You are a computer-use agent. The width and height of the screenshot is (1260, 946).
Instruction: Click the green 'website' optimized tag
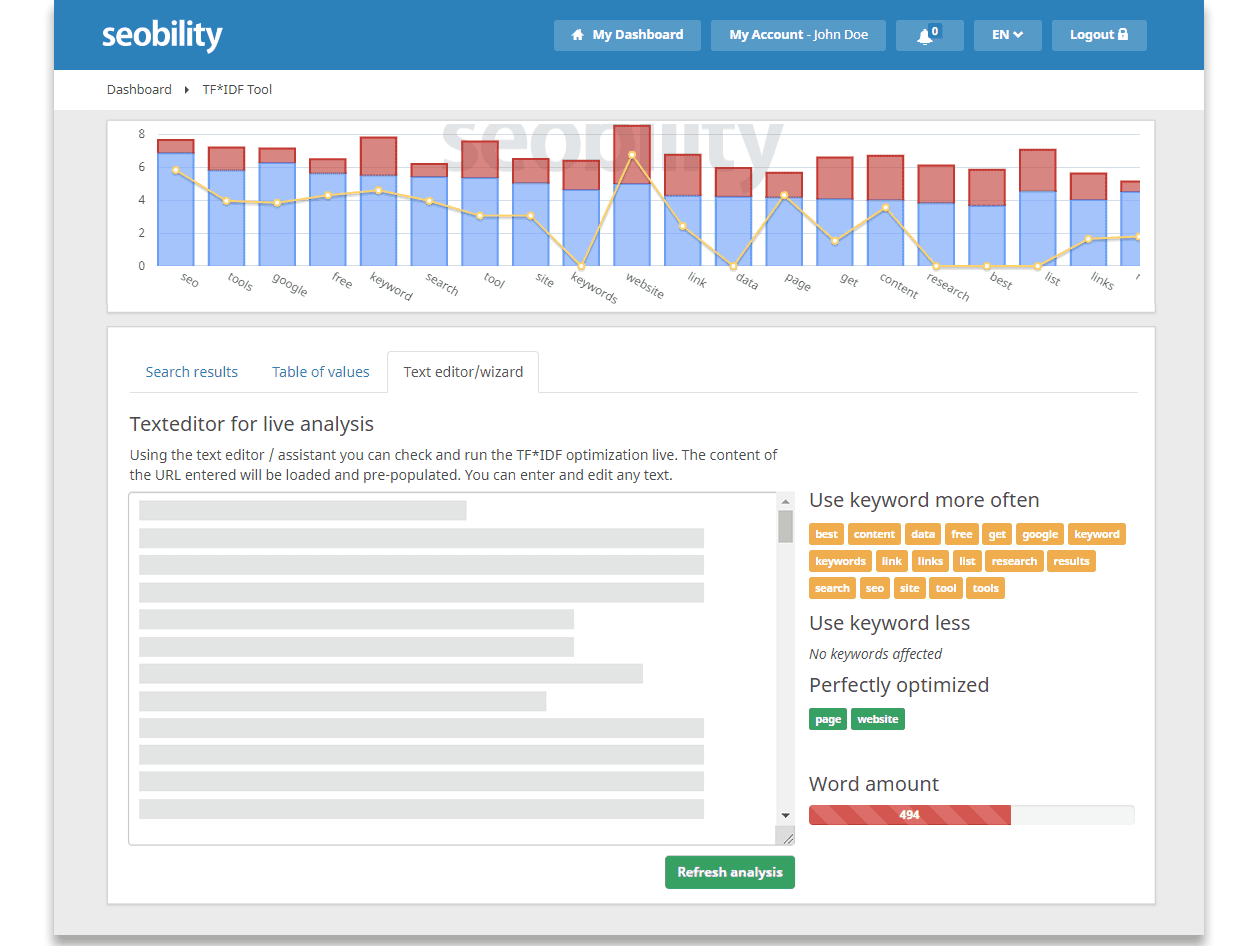[x=877, y=719]
